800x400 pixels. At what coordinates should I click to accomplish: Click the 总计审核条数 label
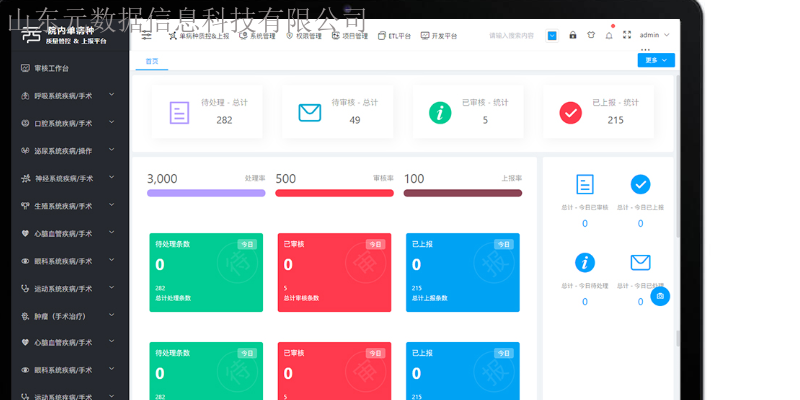tap(301, 298)
